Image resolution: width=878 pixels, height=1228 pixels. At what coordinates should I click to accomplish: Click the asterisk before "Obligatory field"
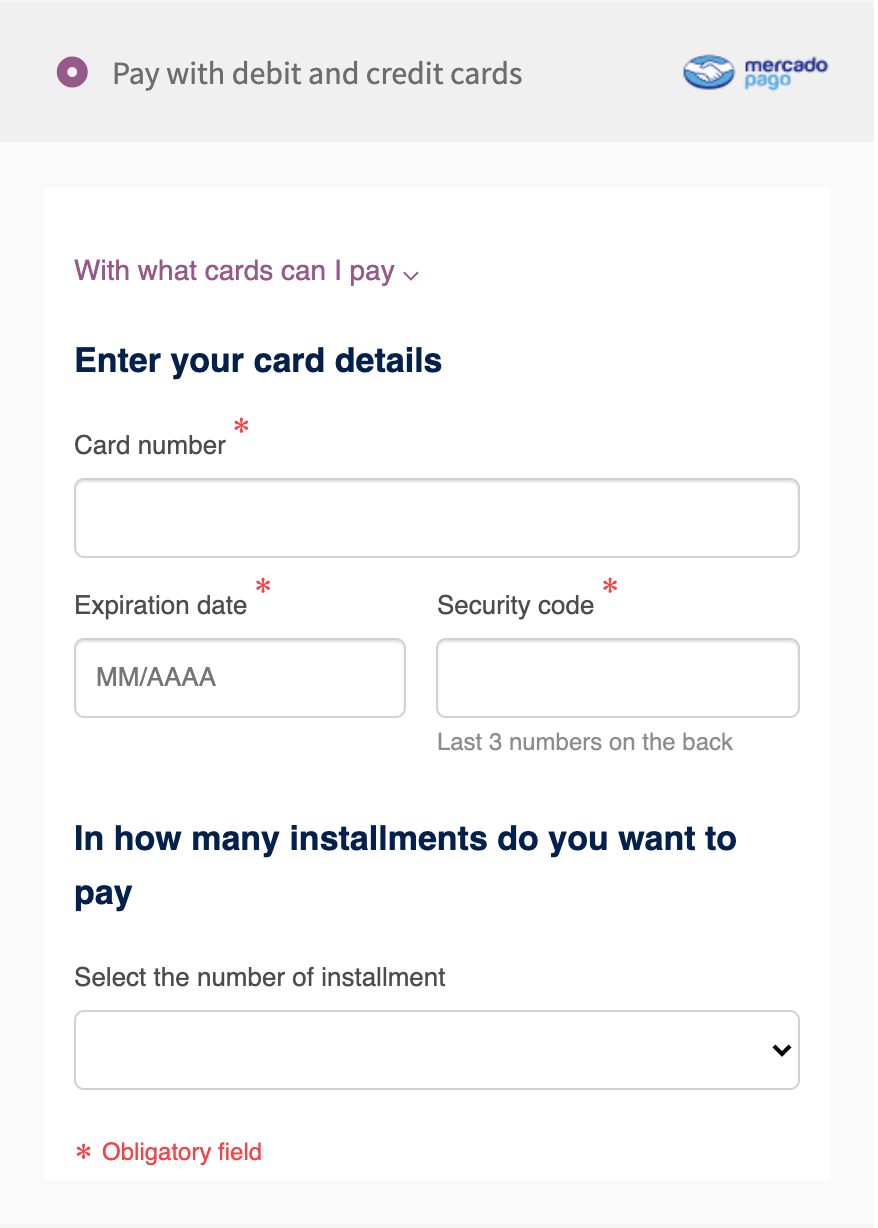[x=84, y=1153]
